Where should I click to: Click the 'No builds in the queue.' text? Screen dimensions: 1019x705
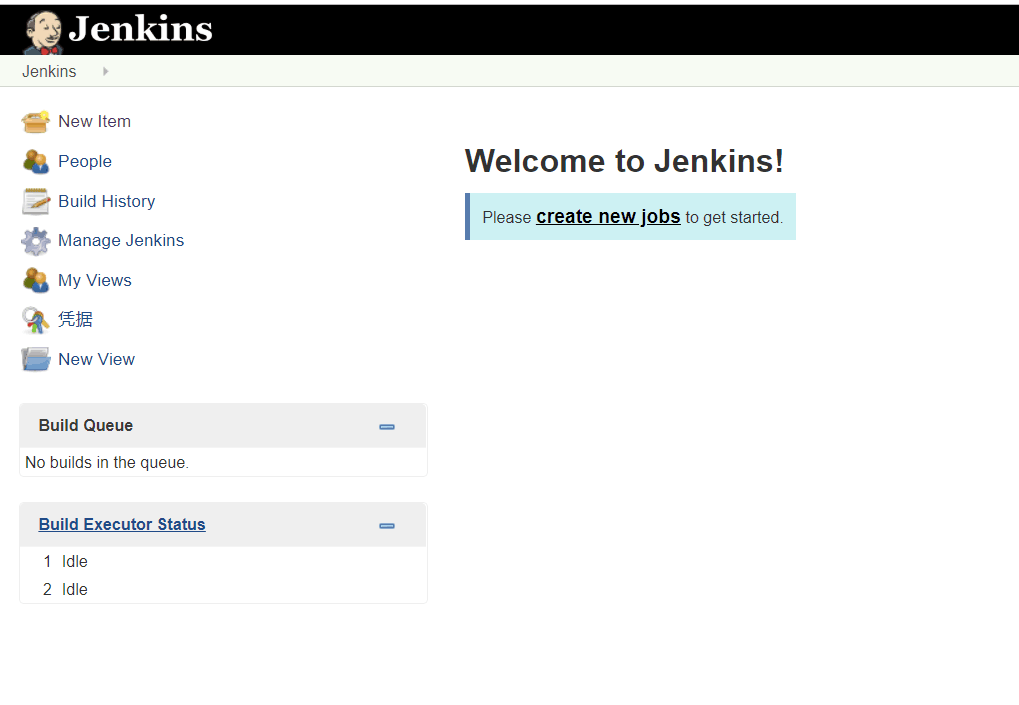(x=107, y=463)
